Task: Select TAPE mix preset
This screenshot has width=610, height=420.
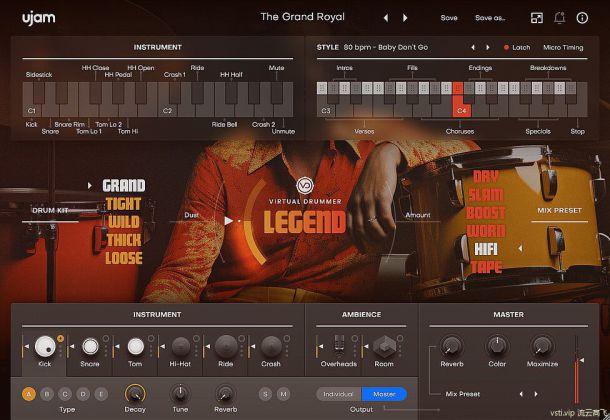Action: coord(486,267)
